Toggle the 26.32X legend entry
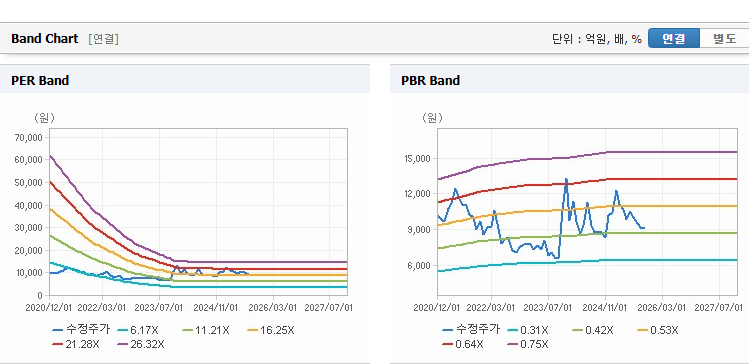This screenshot has width=749, height=364. [140, 344]
